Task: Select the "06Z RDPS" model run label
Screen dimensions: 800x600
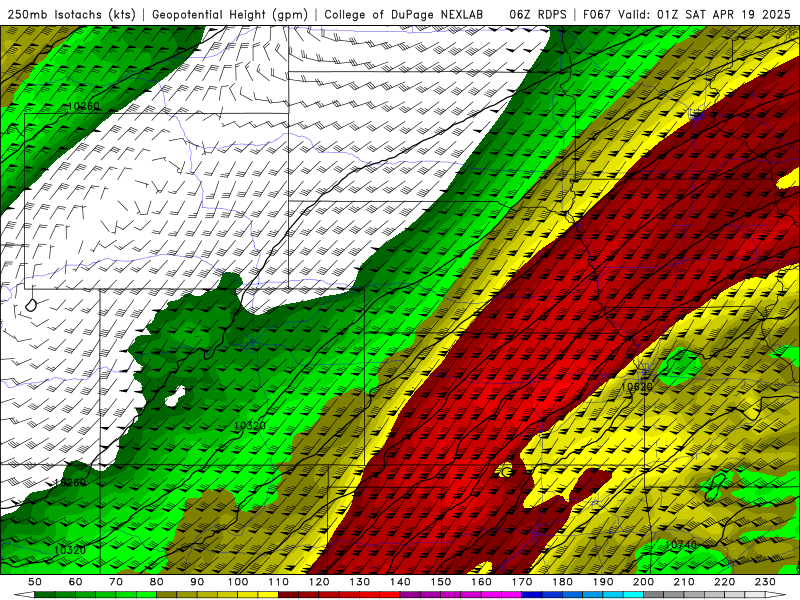Action: point(538,14)
